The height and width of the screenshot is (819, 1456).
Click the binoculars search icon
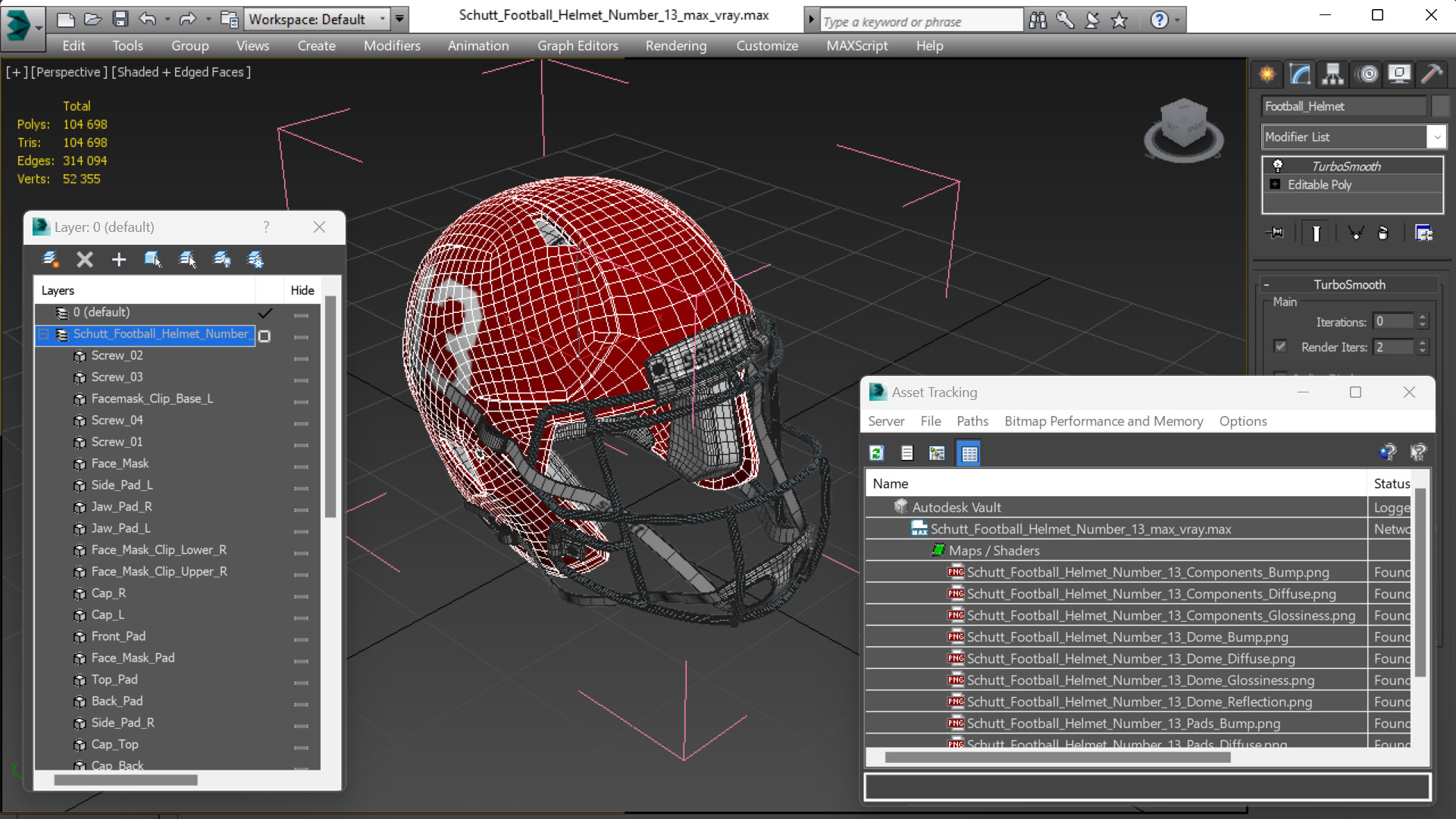[x=1038, y=20]
